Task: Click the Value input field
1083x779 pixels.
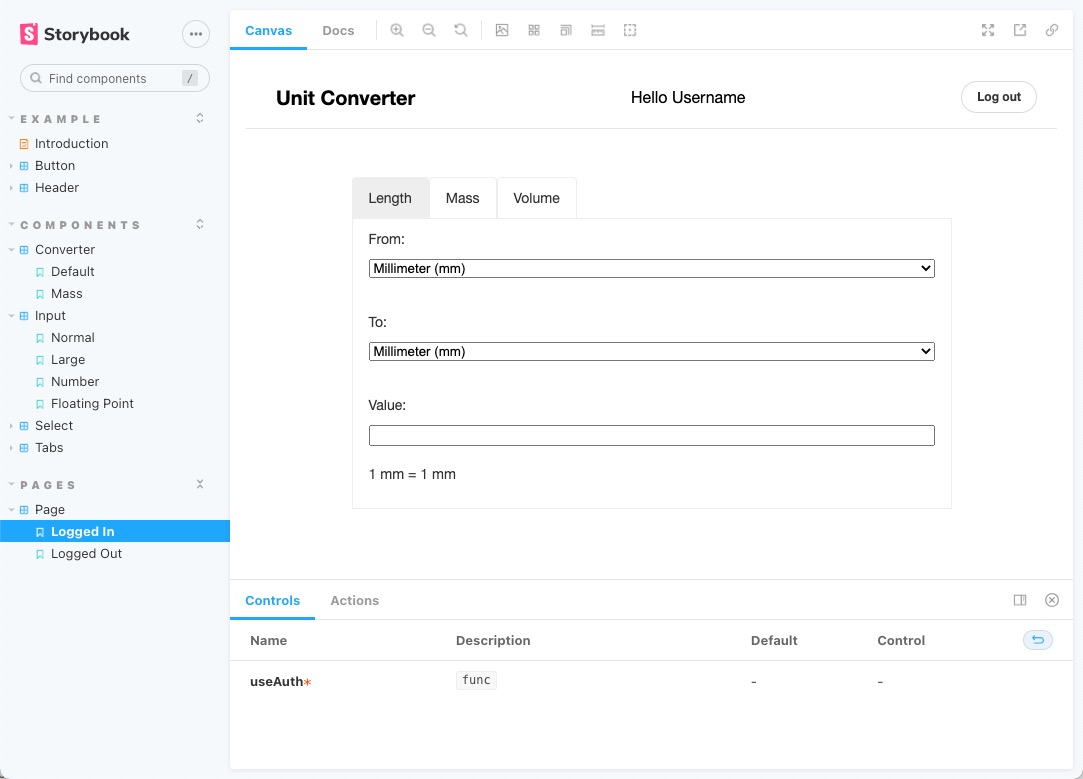Action: click(651, 435)
